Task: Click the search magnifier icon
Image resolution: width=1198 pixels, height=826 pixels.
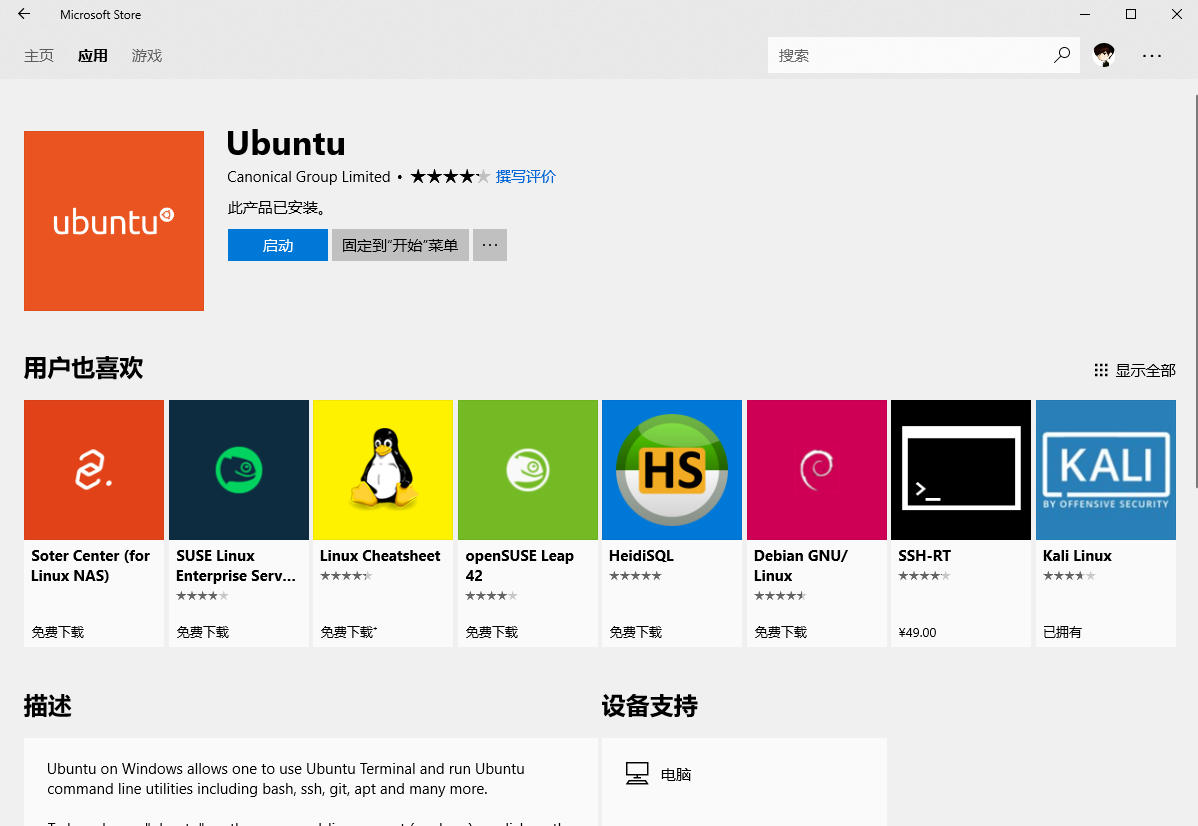Action: [1062, 55]
